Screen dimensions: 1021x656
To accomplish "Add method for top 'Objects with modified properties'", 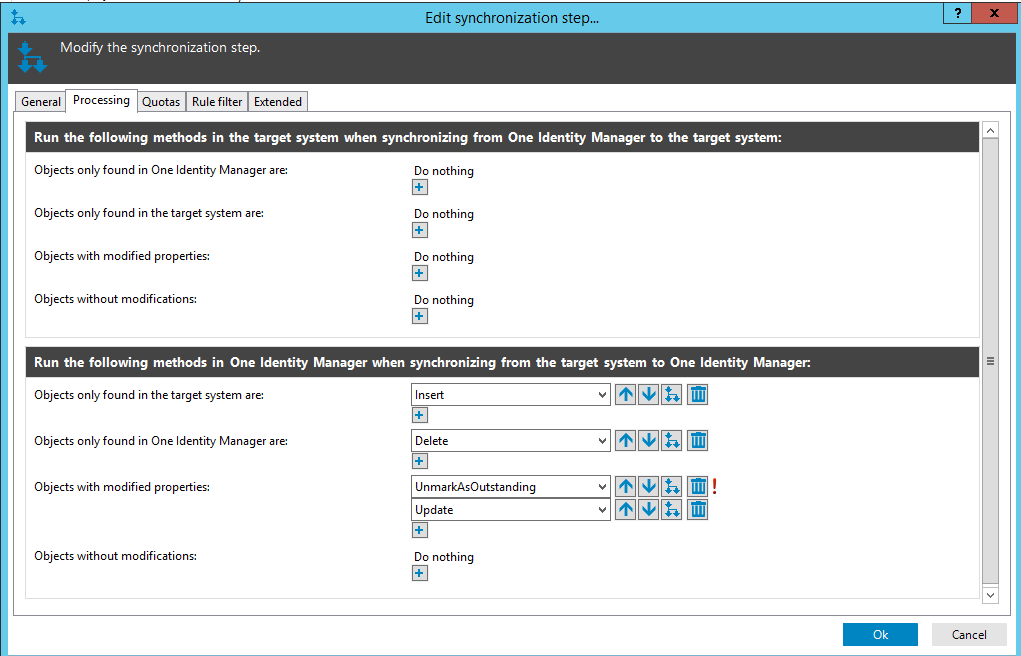I will [419, 274].
